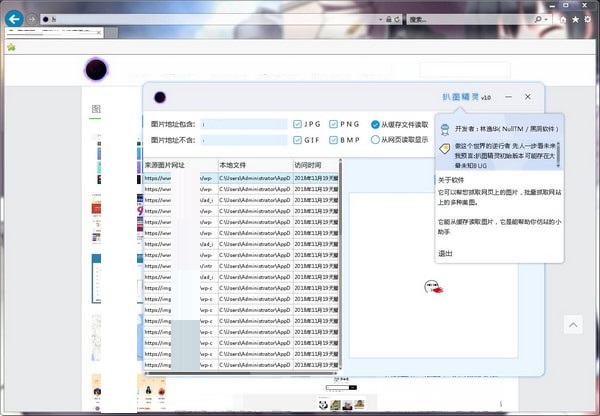Choose 退出 from the popup menu
The image size is (600, 416).
(x=446, y=253)
